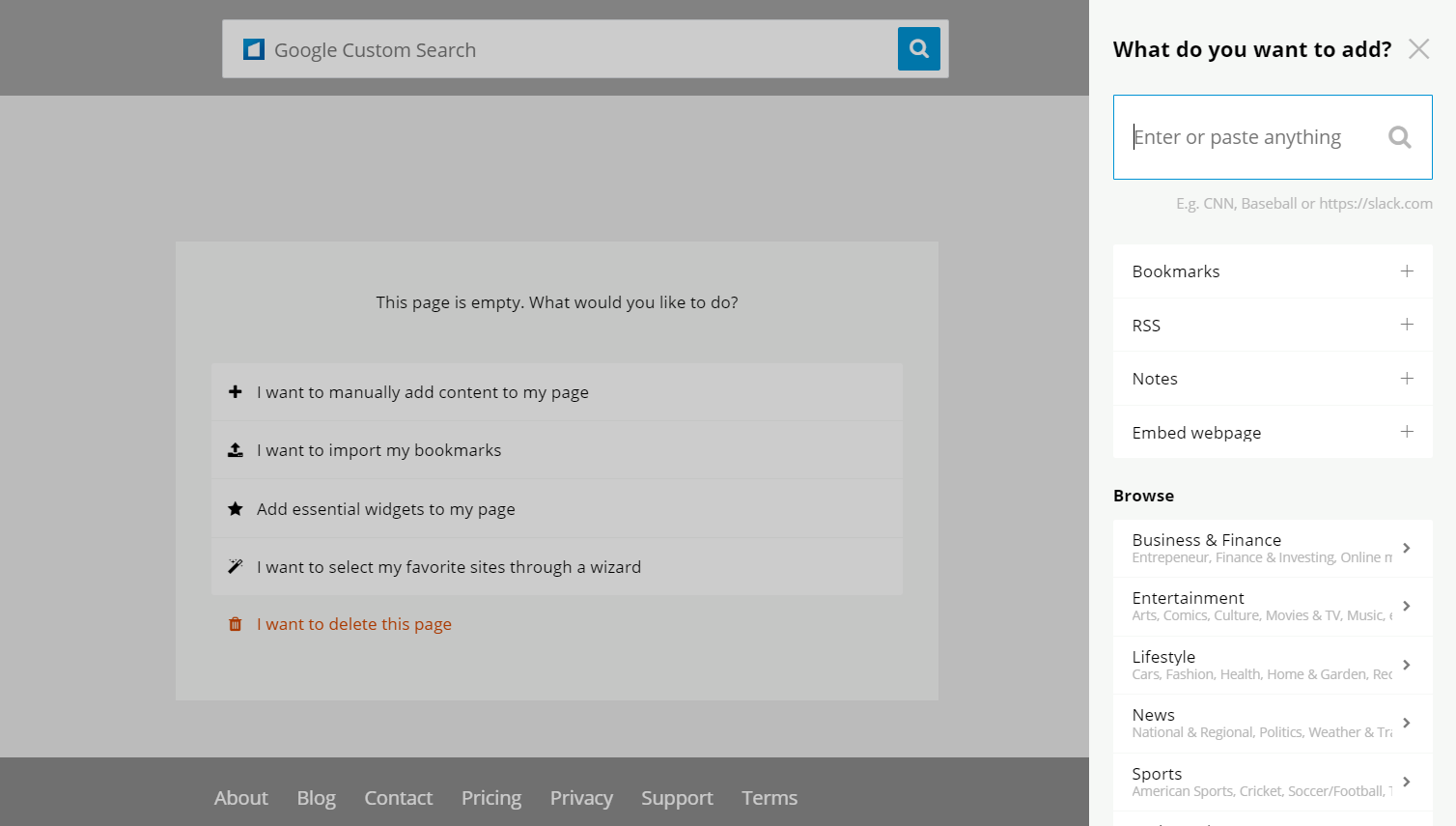Open the Pricing page from the footer
The width and height of the screenshot is (1456, 826).
pos(491,798)
